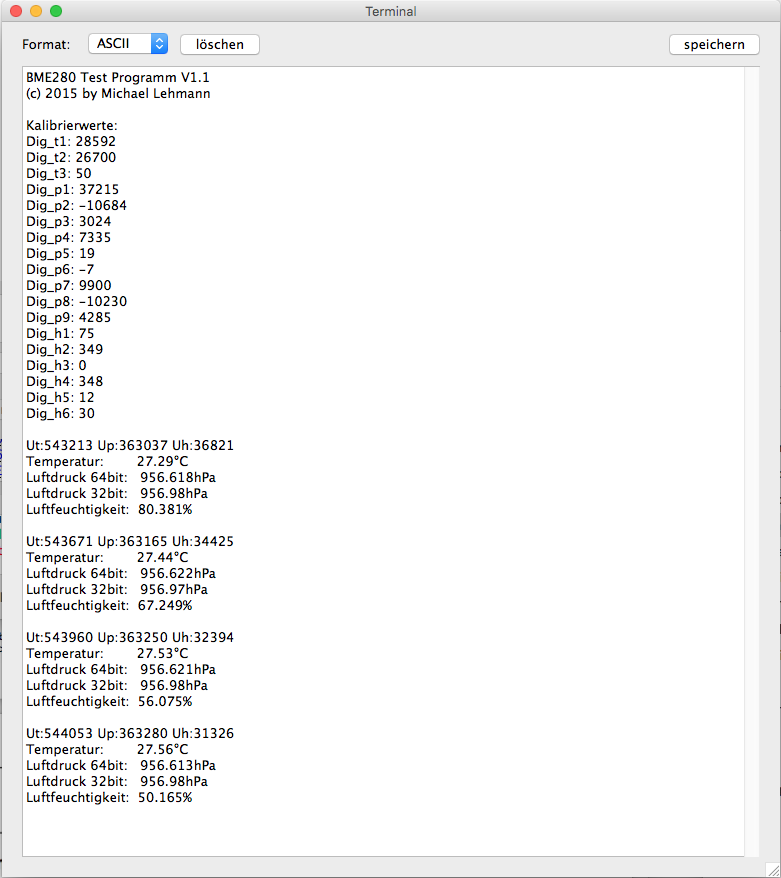The width and height of the screenshot is (781, 878).
Task: Click the 'Dig_t2: 26700' line
Action: click(x=71, y=157)
